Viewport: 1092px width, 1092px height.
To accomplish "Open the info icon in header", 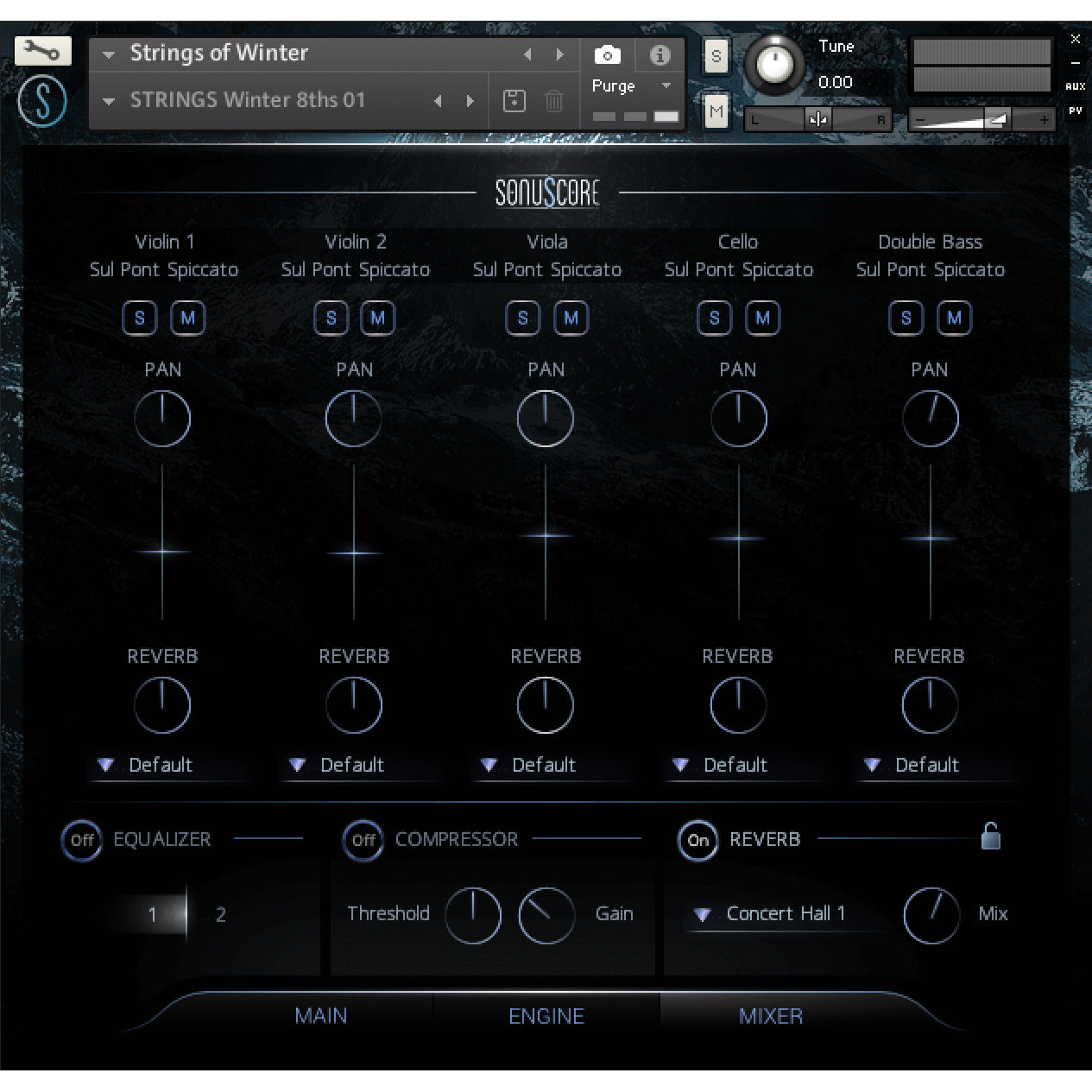I will 660,55.
